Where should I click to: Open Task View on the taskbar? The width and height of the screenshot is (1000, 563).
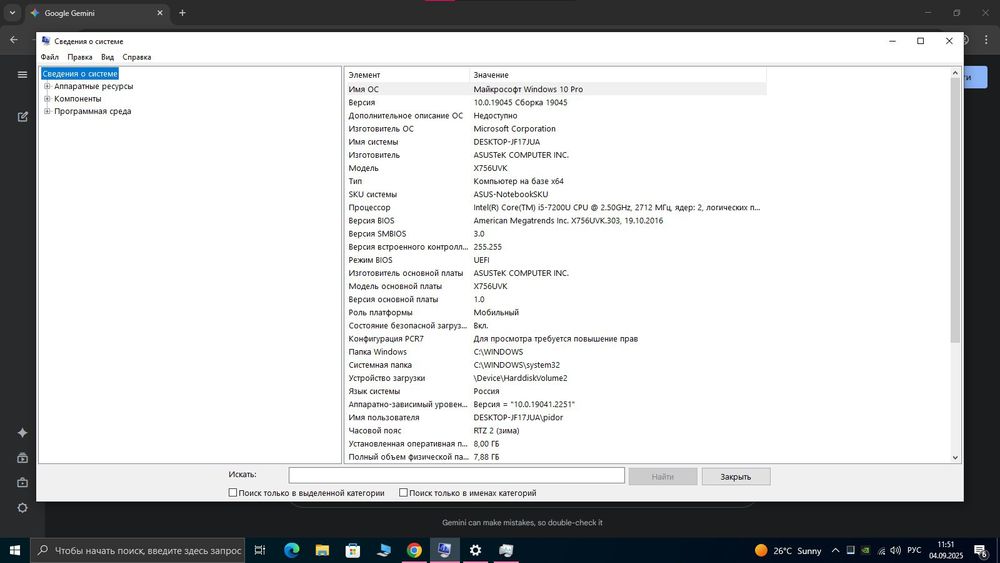pos(260,550)
